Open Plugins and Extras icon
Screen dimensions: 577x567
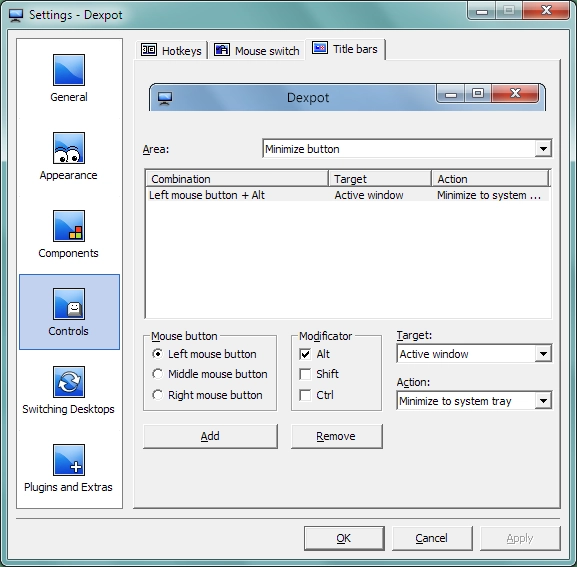(69, 460)
